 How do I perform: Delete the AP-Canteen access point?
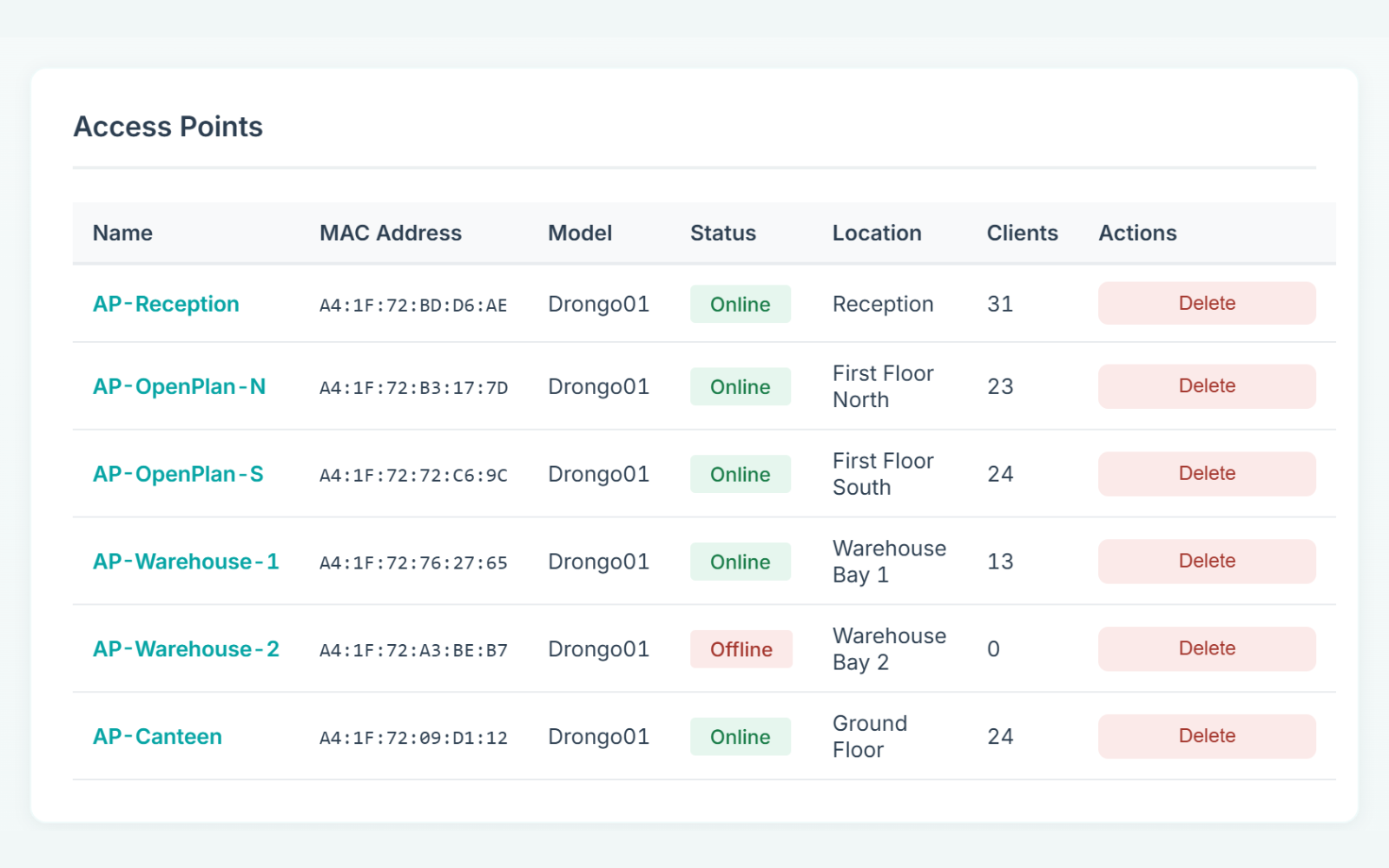coord(1207,736)
